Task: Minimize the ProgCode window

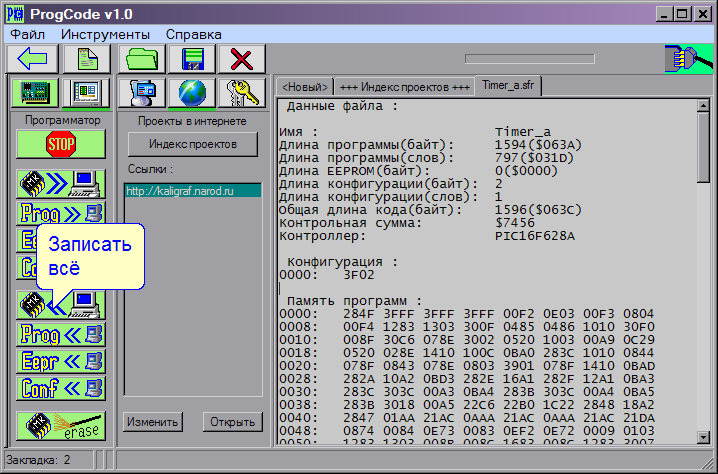Action: pos(664,14)
